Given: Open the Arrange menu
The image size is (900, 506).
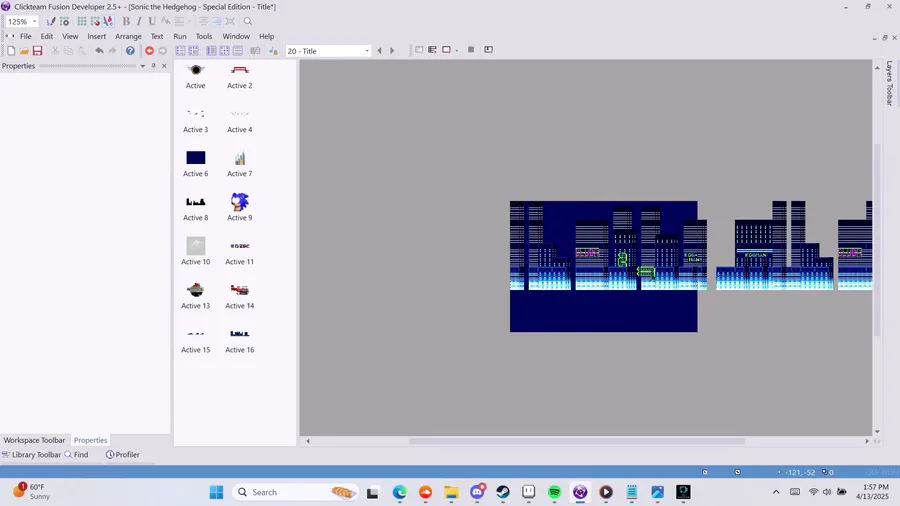Looking at the screenshot, I should (128, 36).
